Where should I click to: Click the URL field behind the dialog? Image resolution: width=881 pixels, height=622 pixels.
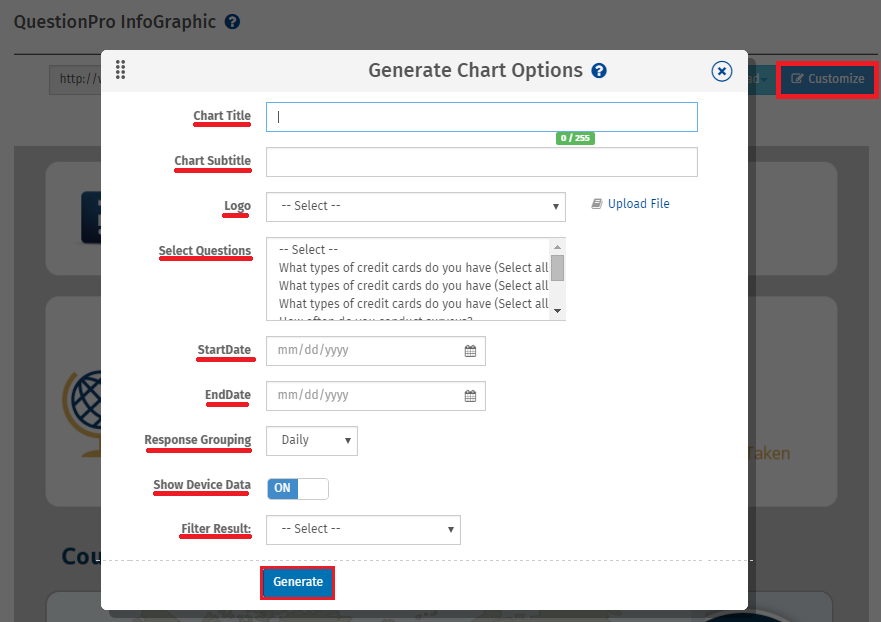pos(75,80)
